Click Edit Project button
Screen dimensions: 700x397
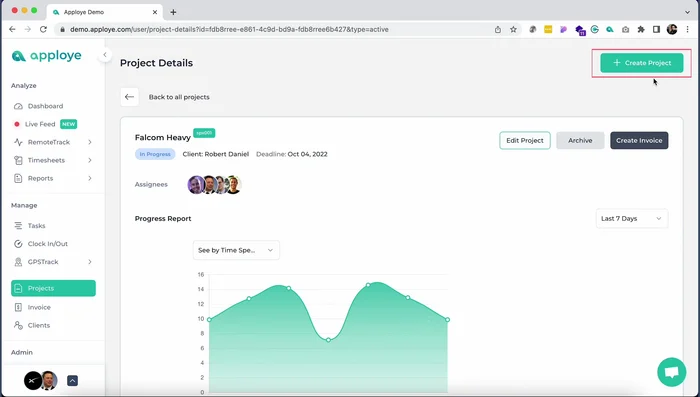click(x=525, y=140)
